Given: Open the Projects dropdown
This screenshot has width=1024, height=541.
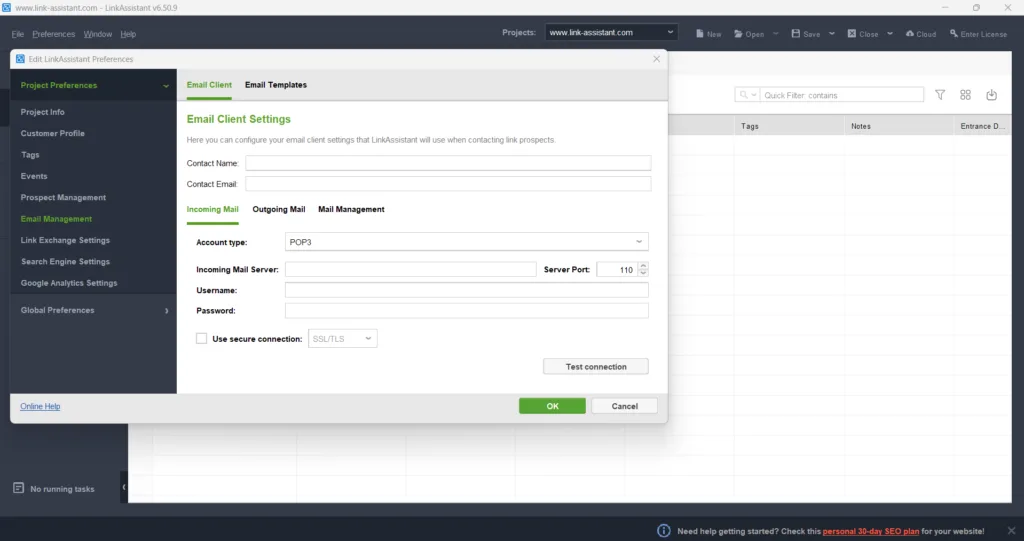Looking at the screenshot, I should [x=611, y=32].
